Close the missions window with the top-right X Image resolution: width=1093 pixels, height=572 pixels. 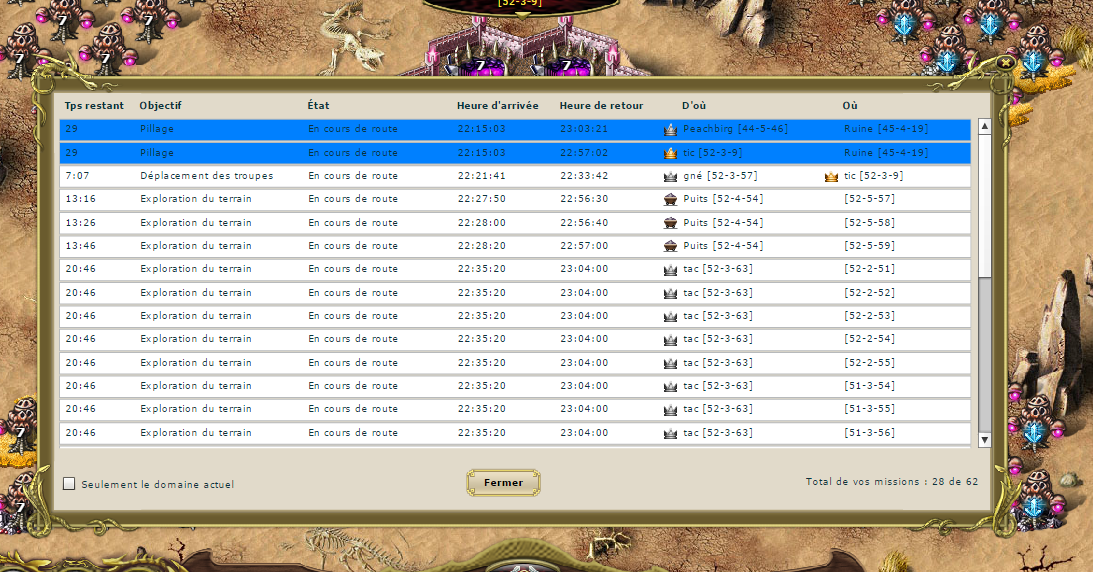pos(1005,63)
